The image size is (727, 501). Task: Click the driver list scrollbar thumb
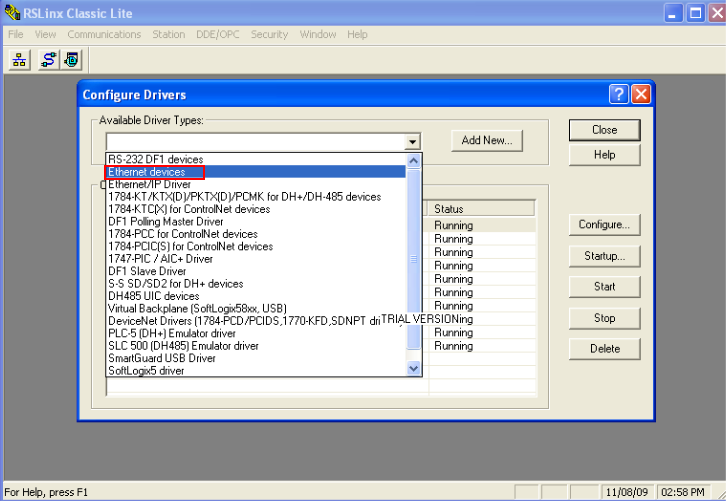coord(414,260)
